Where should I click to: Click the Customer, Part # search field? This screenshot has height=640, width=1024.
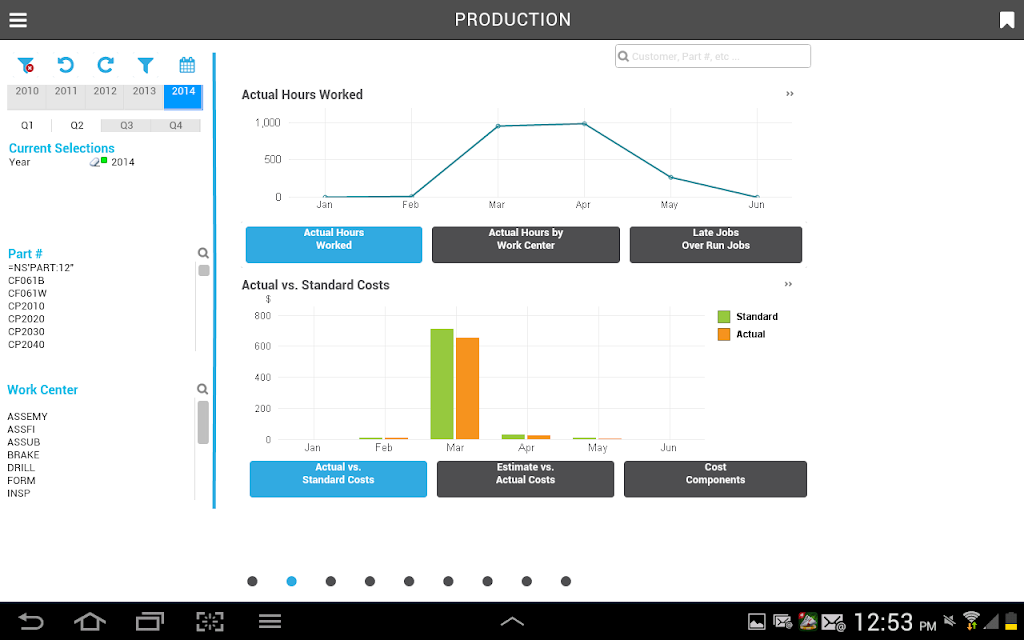pyautogui.click(x=712, y=56)
